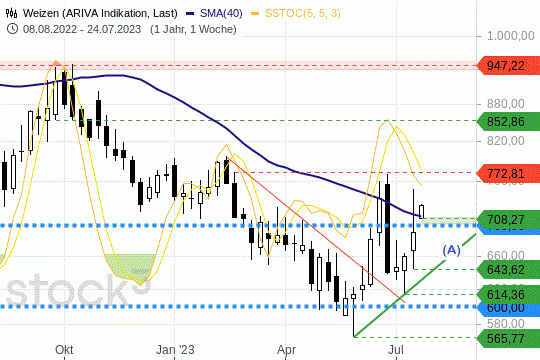The width and height of the screenshot is (540, 360).
Task: Click the 'Apr' time axis label
Action: click(286, 350)
